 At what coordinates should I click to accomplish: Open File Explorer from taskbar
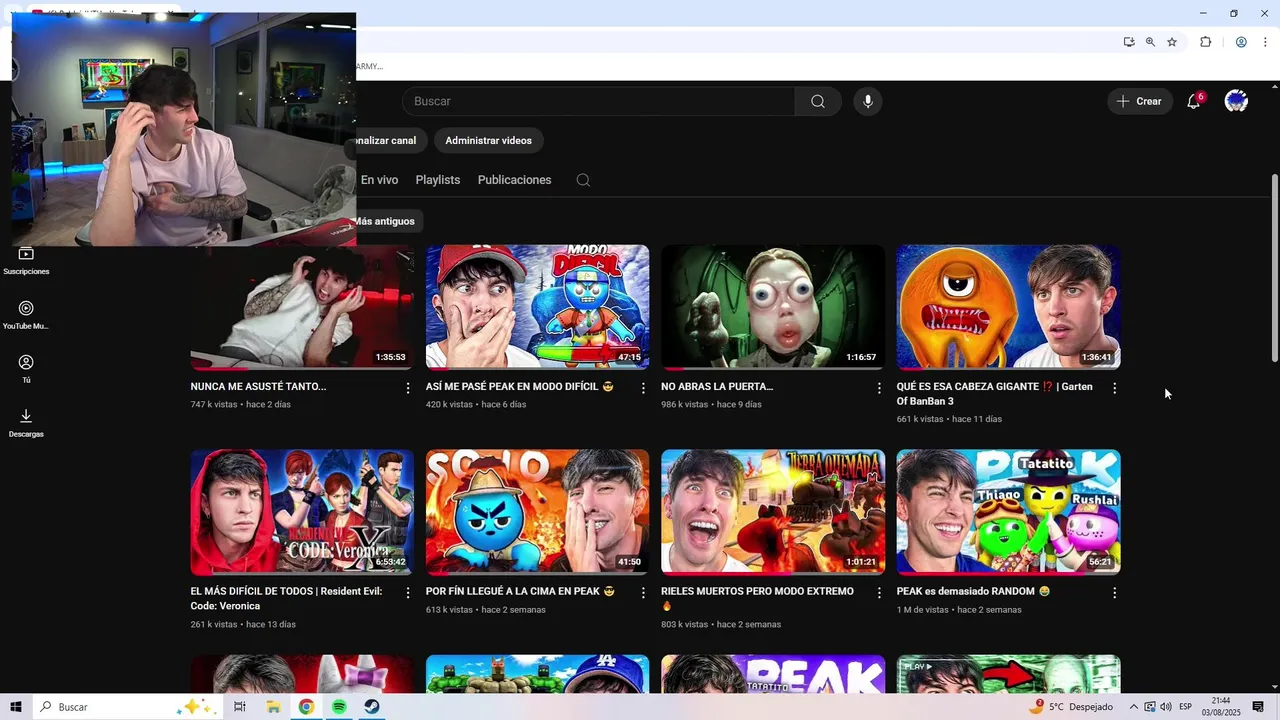tap(273, 707)
